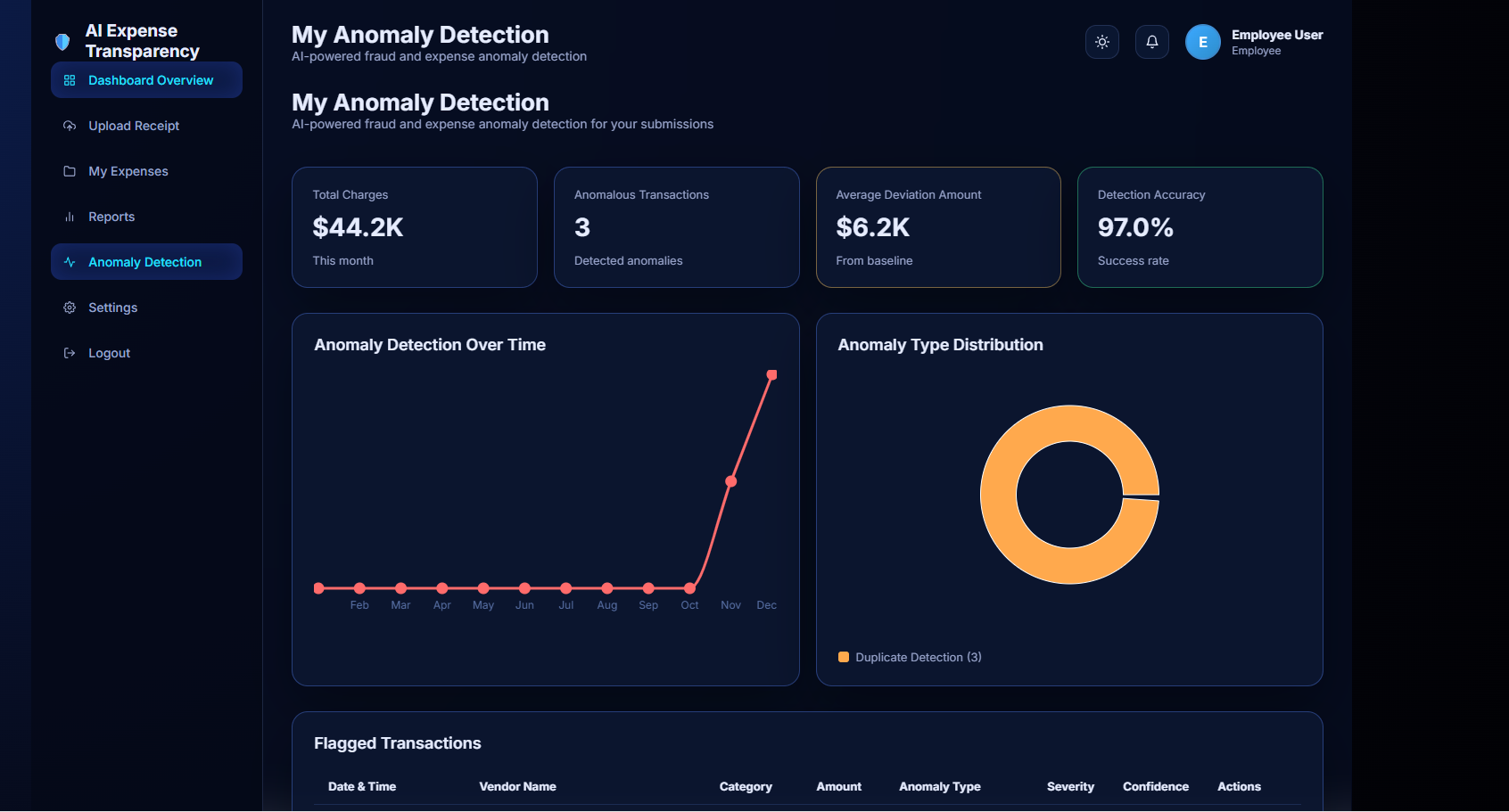The image size is (1509, 812).
Task: Open Dashboard Overview in the sidebar
Action: [x=146, y=80]
